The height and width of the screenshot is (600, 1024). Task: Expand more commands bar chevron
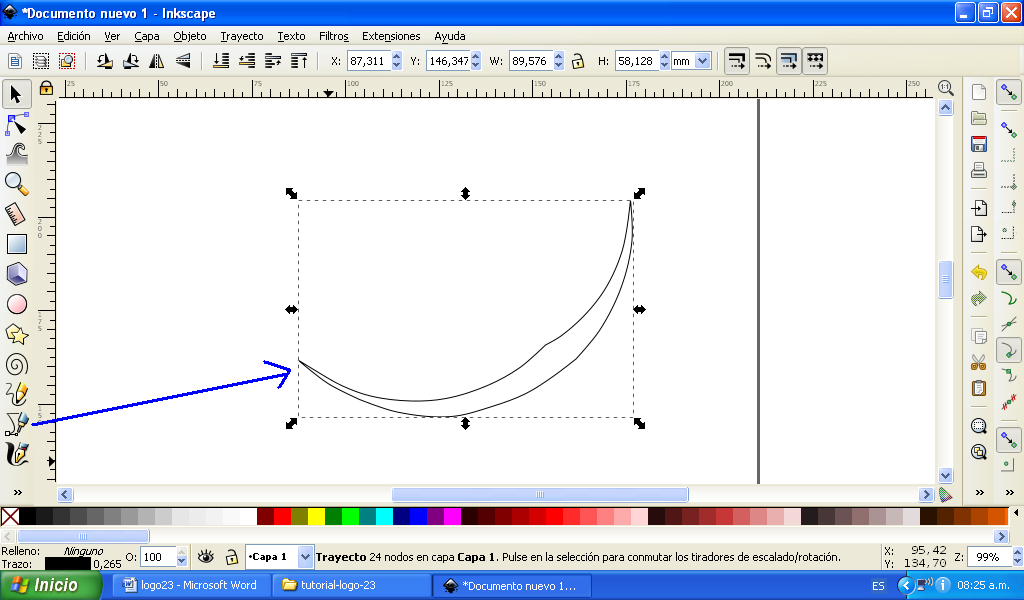[980, 492]
